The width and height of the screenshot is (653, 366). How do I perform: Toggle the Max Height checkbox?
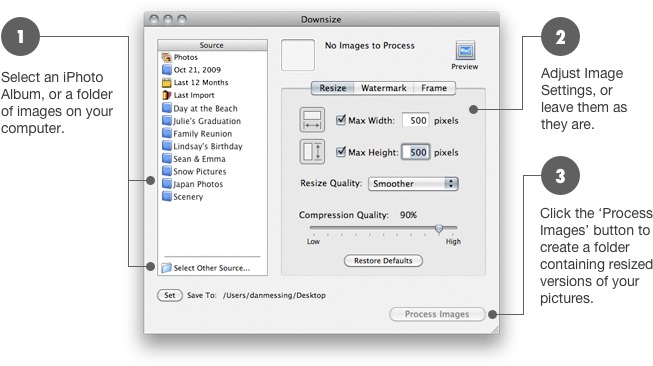coord(341,152)
